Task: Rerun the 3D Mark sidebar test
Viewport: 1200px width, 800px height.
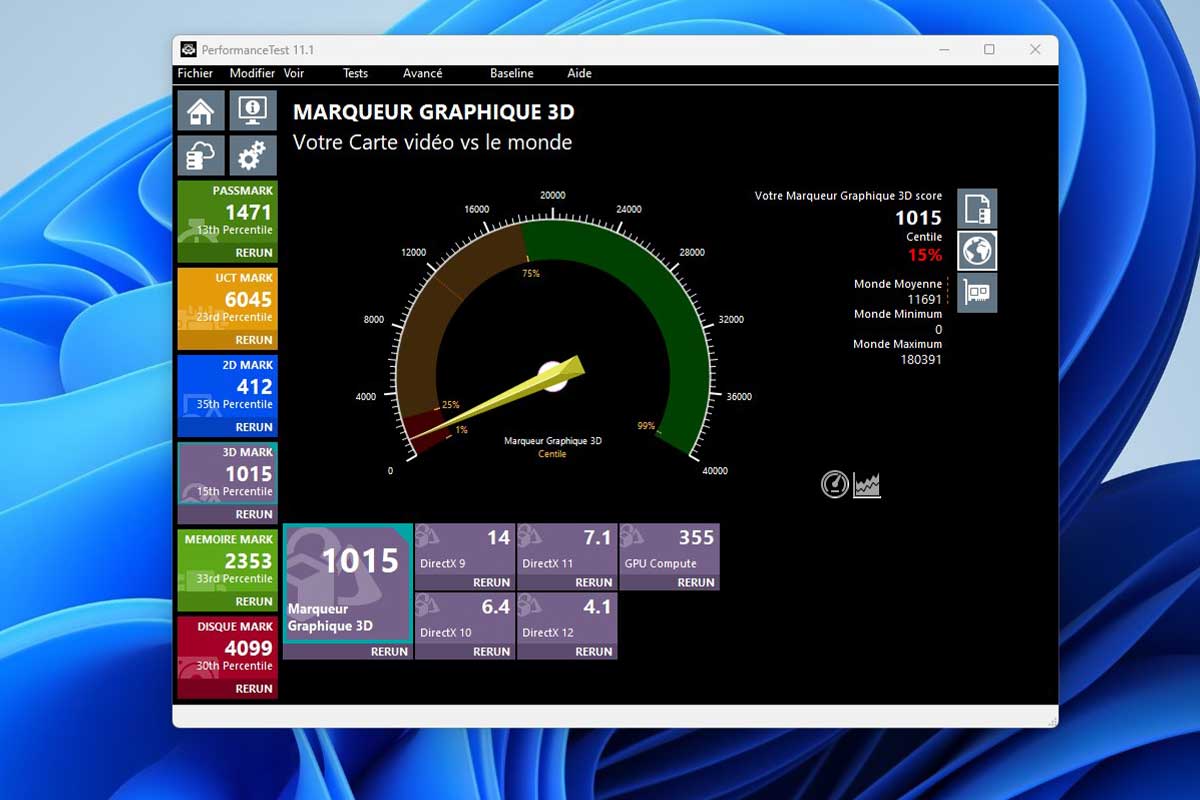Action: coord(254,514)
